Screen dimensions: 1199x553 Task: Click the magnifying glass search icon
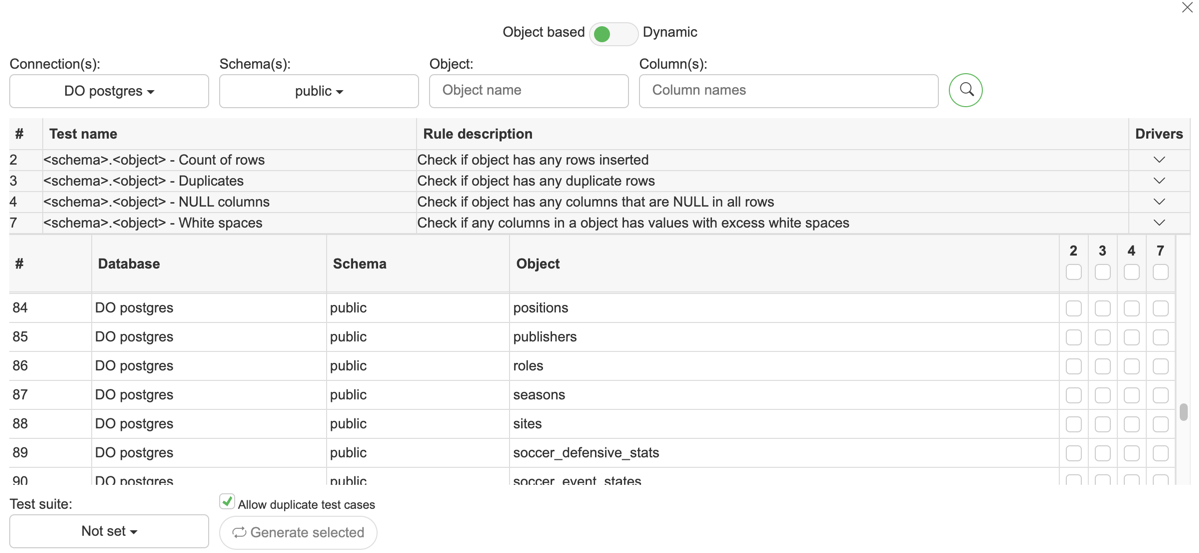pos(965,90)
